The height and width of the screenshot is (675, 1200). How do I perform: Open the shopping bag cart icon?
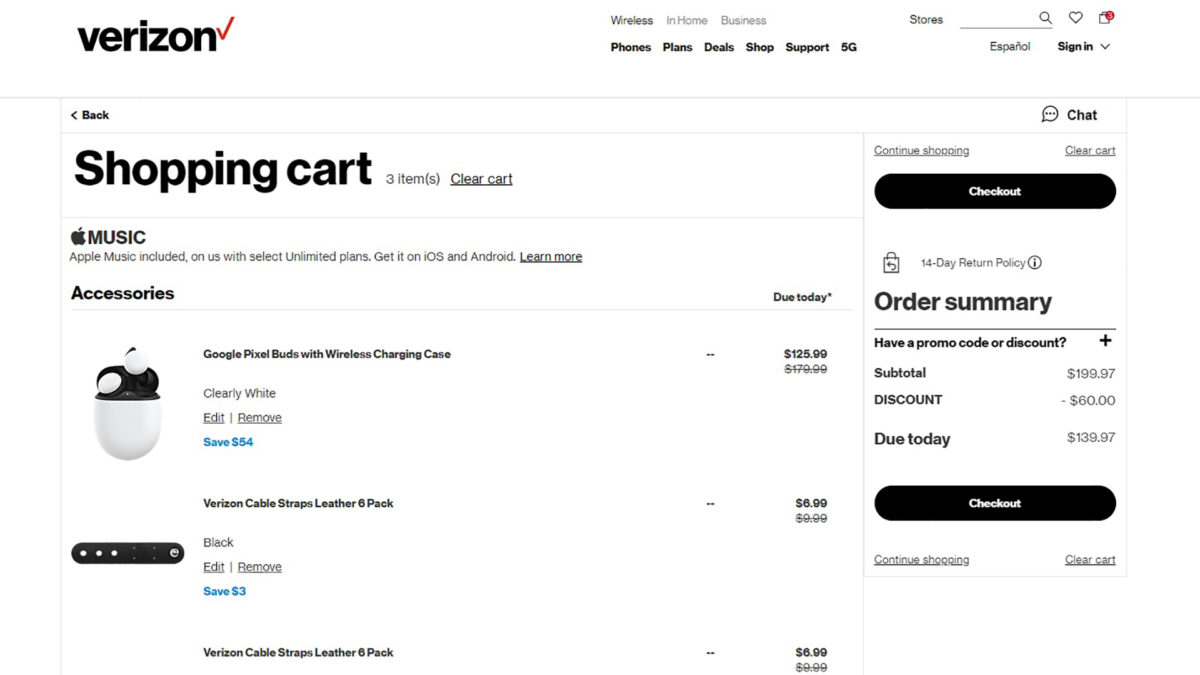(1105, 18)
